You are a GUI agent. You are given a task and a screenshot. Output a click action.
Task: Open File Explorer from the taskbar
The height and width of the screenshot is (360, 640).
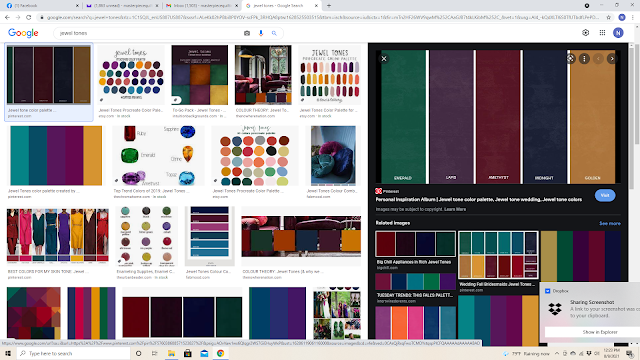[x=171, y=353]
